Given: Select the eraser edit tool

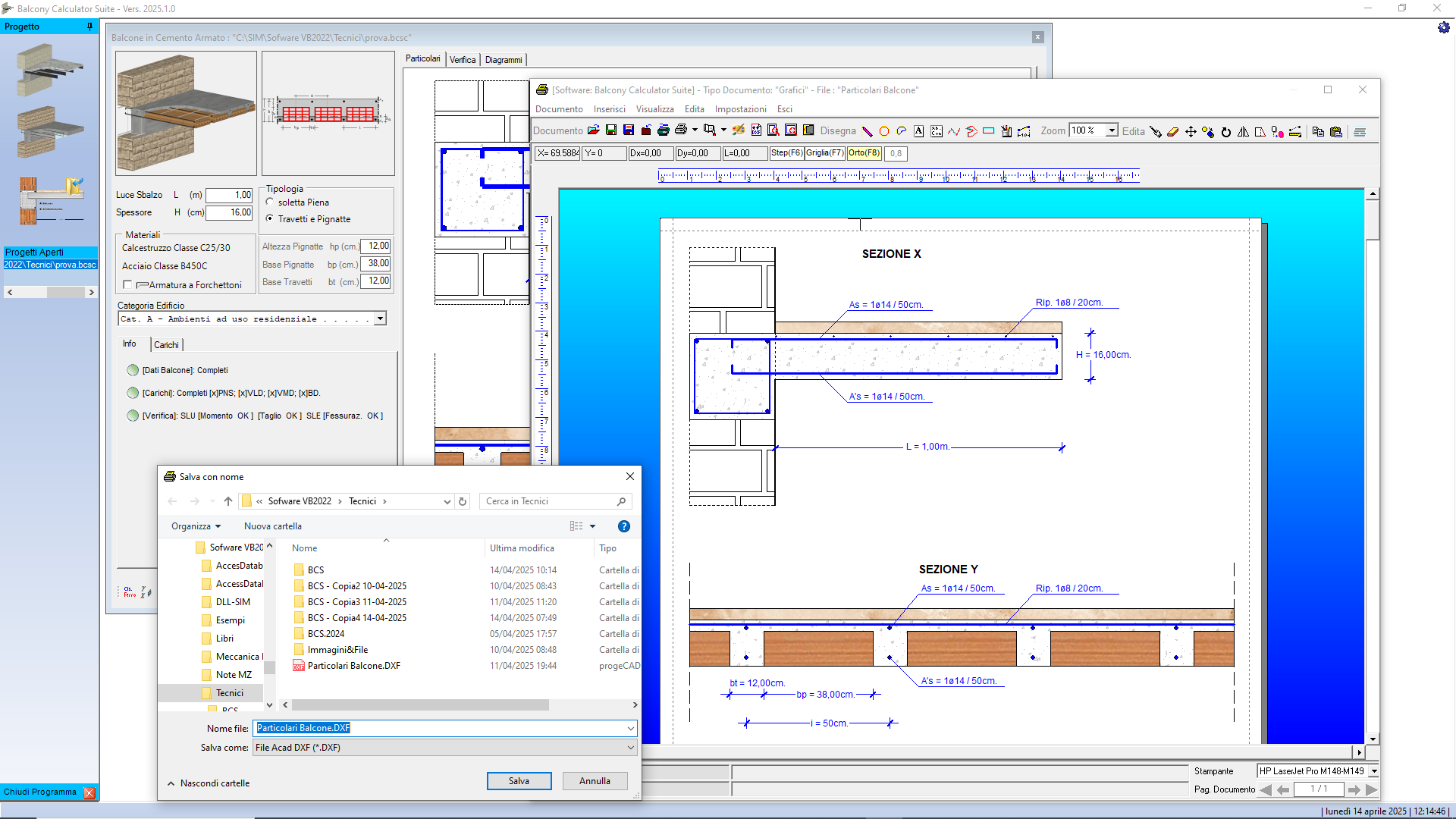Looking at the screenshot, I should [x=1173, y=131].
